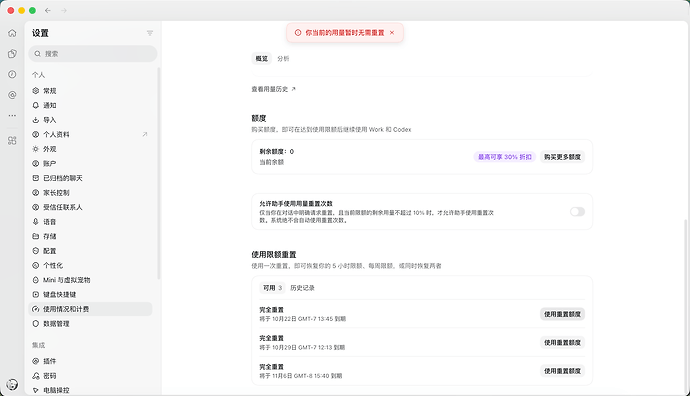Open the 配置 settings icon
Viewport: 690px width, 396px height.
[x=36, y=251]
